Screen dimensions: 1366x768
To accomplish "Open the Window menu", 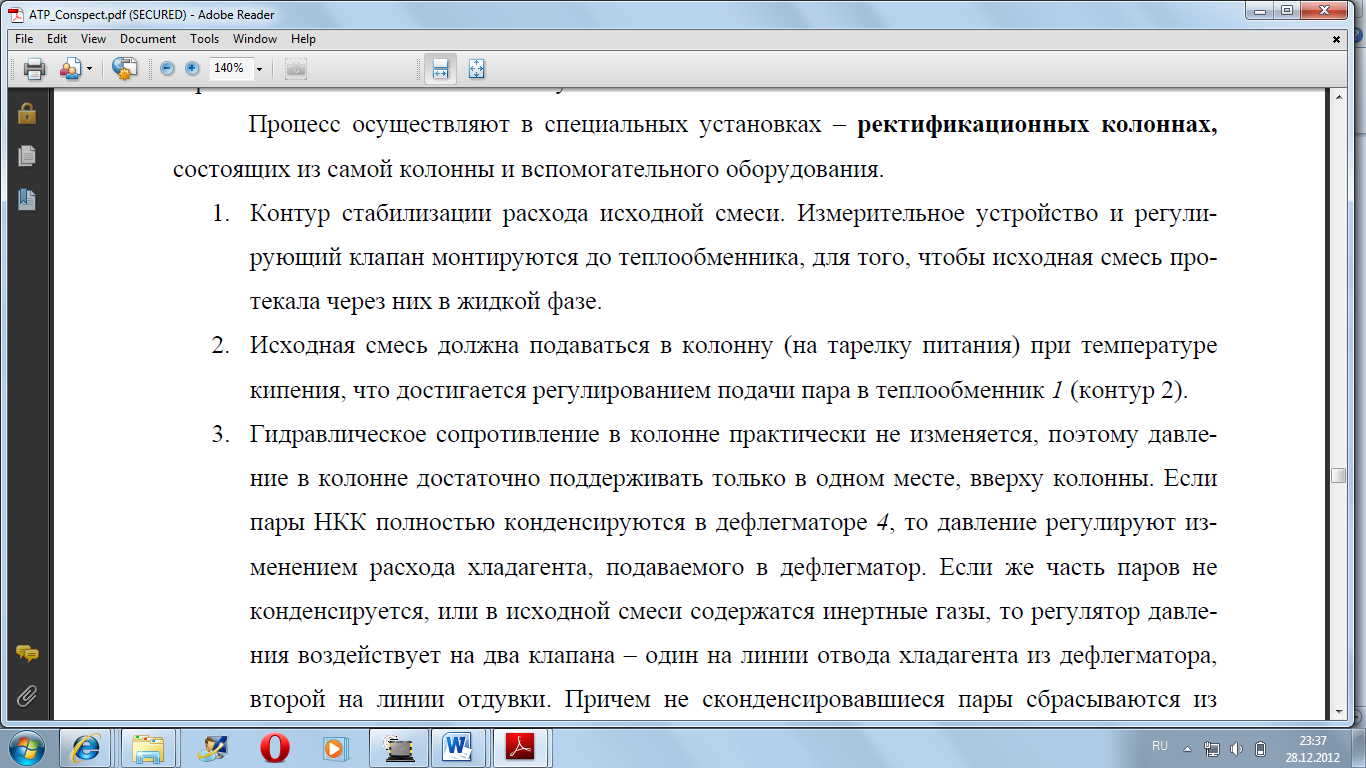I will coord(255,39).
